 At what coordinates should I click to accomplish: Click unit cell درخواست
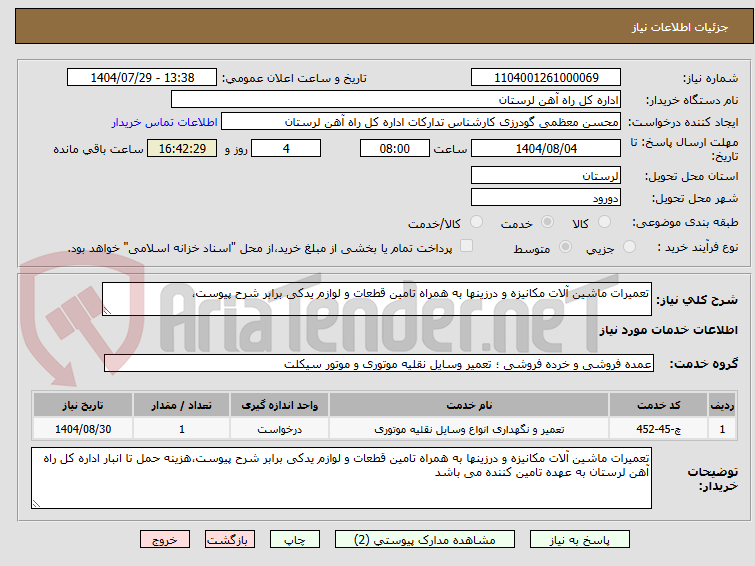point(279,429)
